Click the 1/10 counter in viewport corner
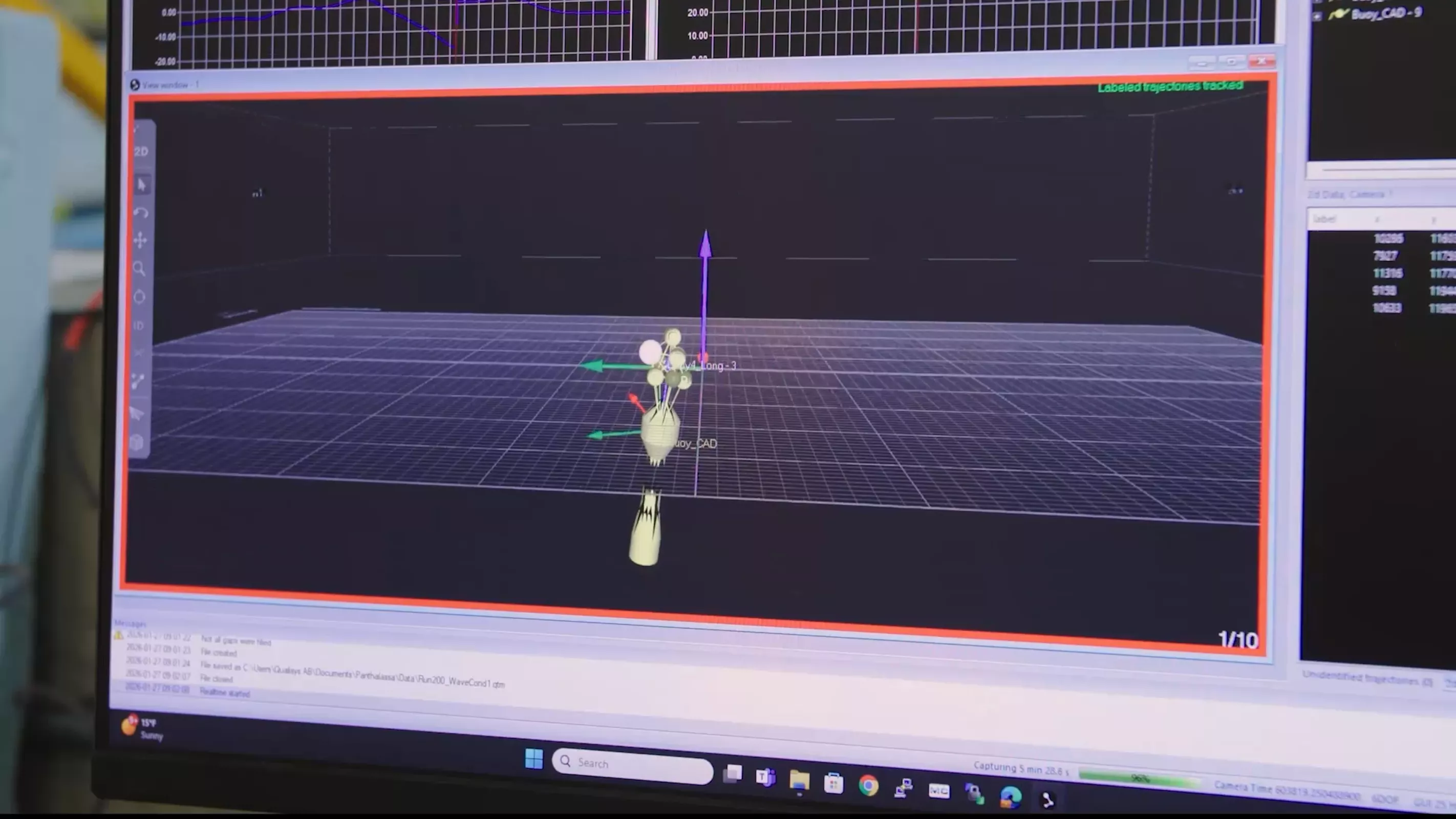 pyautogui.click(x=1238, y=639)
